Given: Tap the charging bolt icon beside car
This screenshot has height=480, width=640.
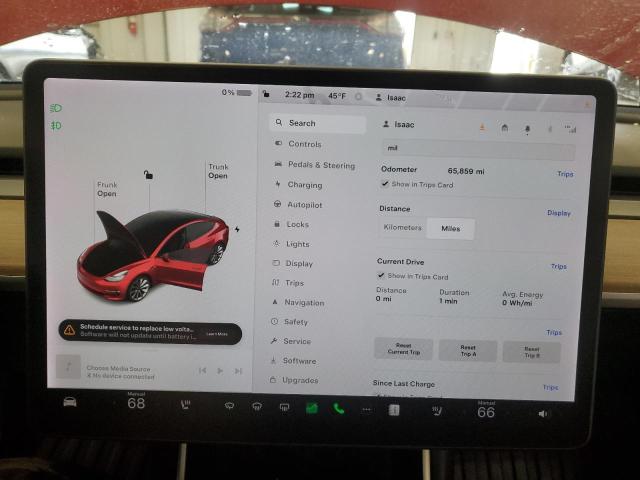Looking at the screenshot, I should pyautogui.click(x=237, y=229).
